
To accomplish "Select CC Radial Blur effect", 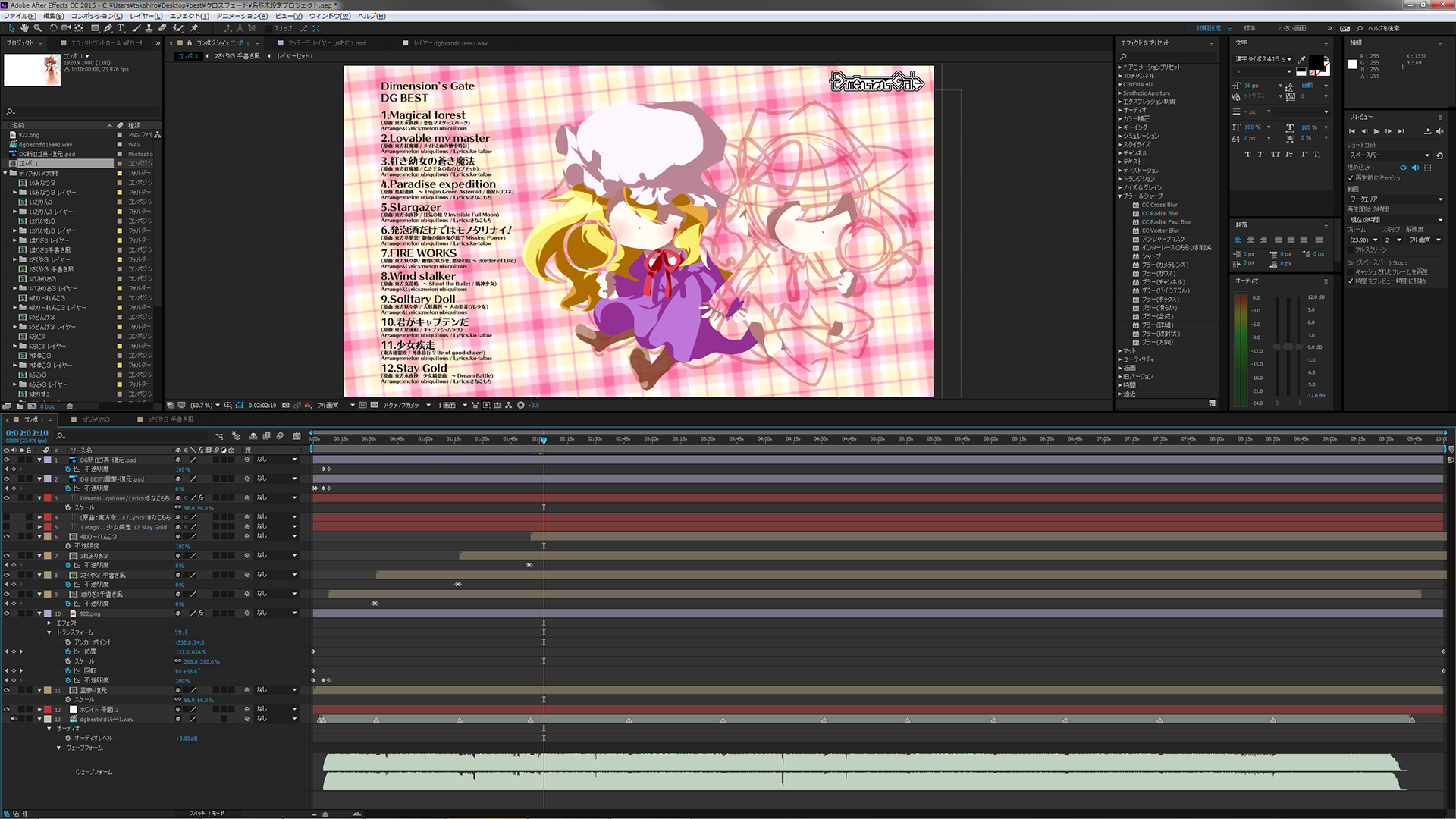I will (x=1159, y=213).
